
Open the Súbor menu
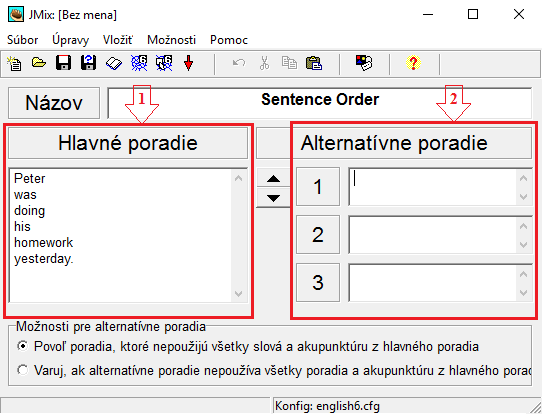click(22, 40)
